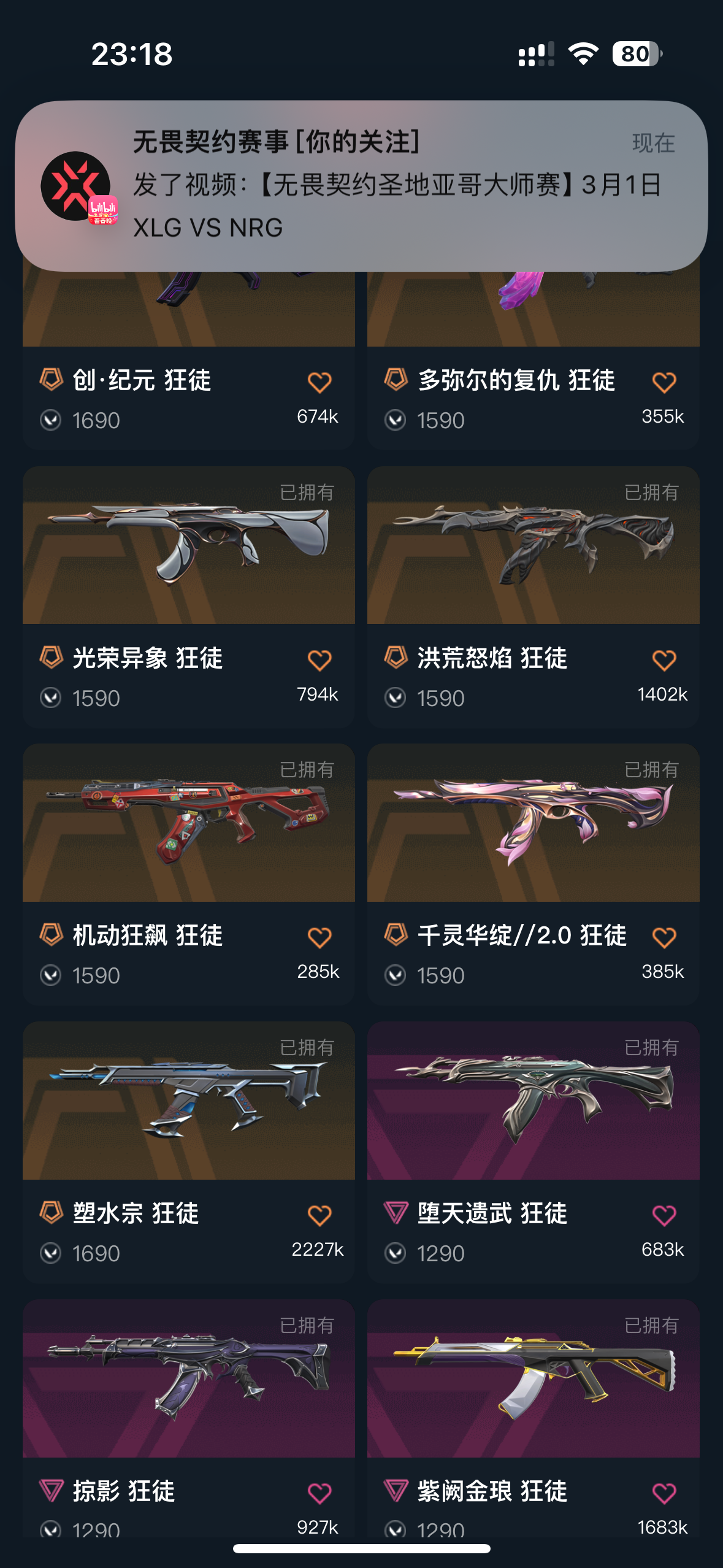The image size is (723, 1568).
Task: Tap pink heart for 紫阙金琅 狂徒
Action: coord(664,1494)
